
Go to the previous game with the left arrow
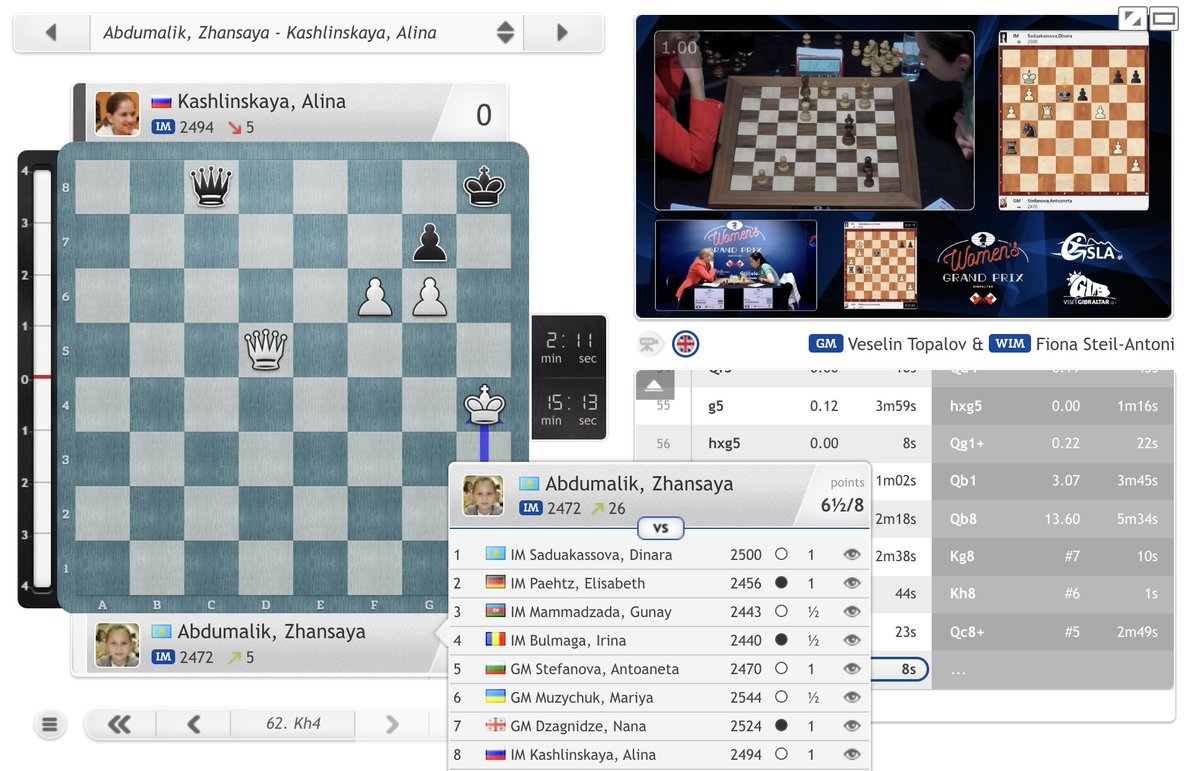tap(51, 33)
